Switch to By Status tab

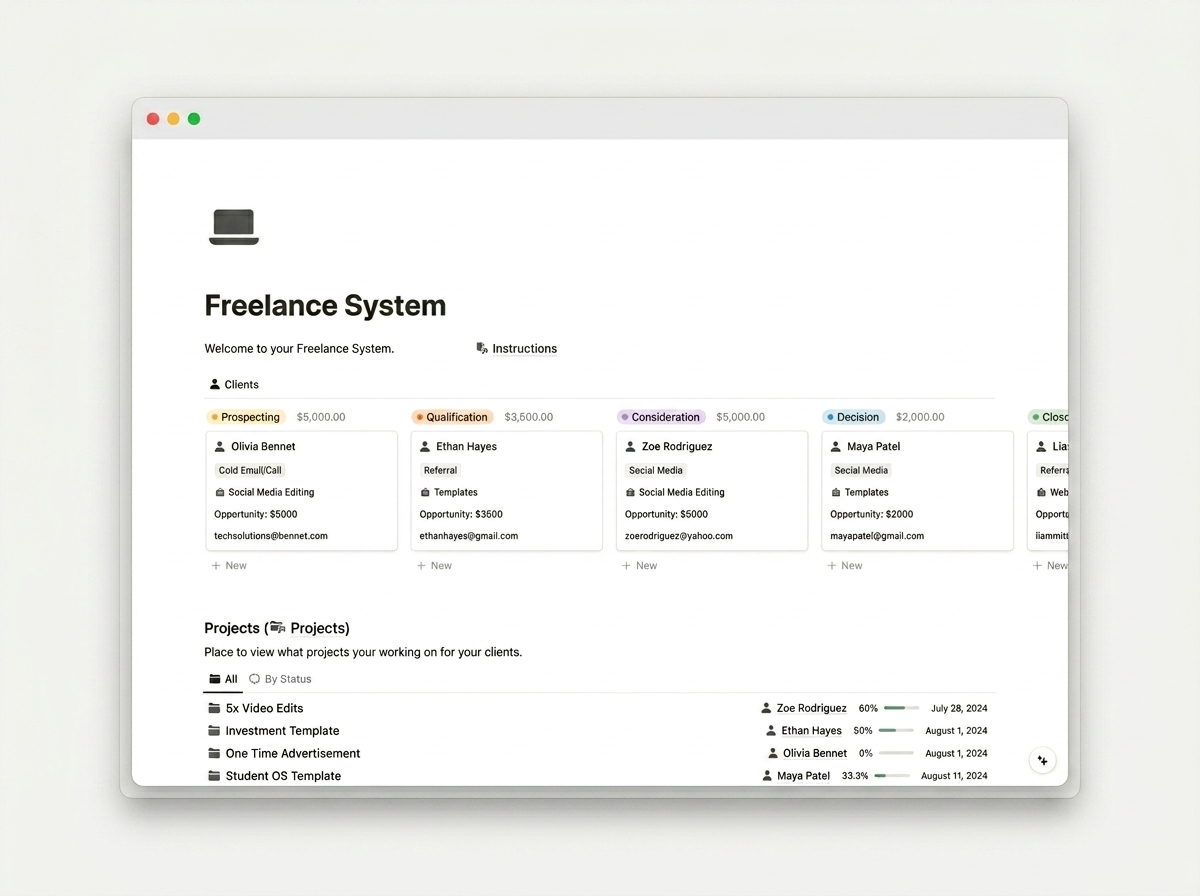[280, 679]
